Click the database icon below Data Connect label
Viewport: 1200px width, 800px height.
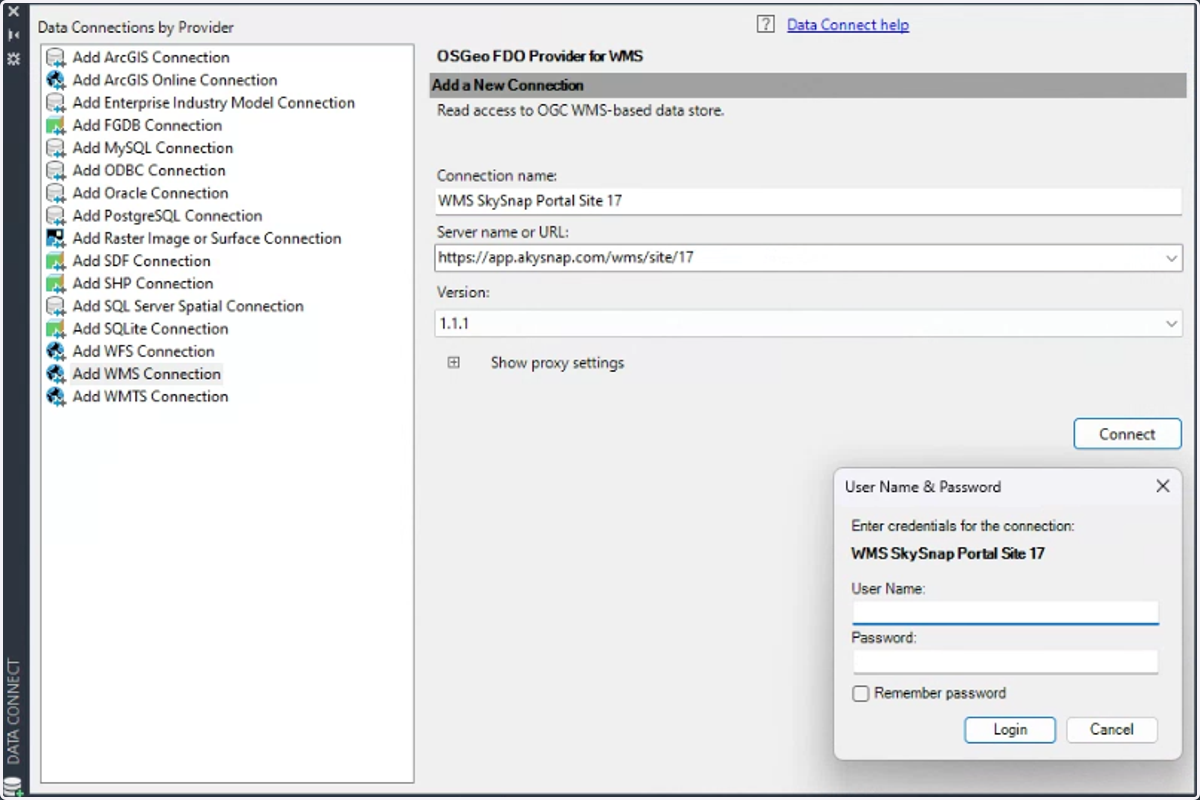pos(13,786)
